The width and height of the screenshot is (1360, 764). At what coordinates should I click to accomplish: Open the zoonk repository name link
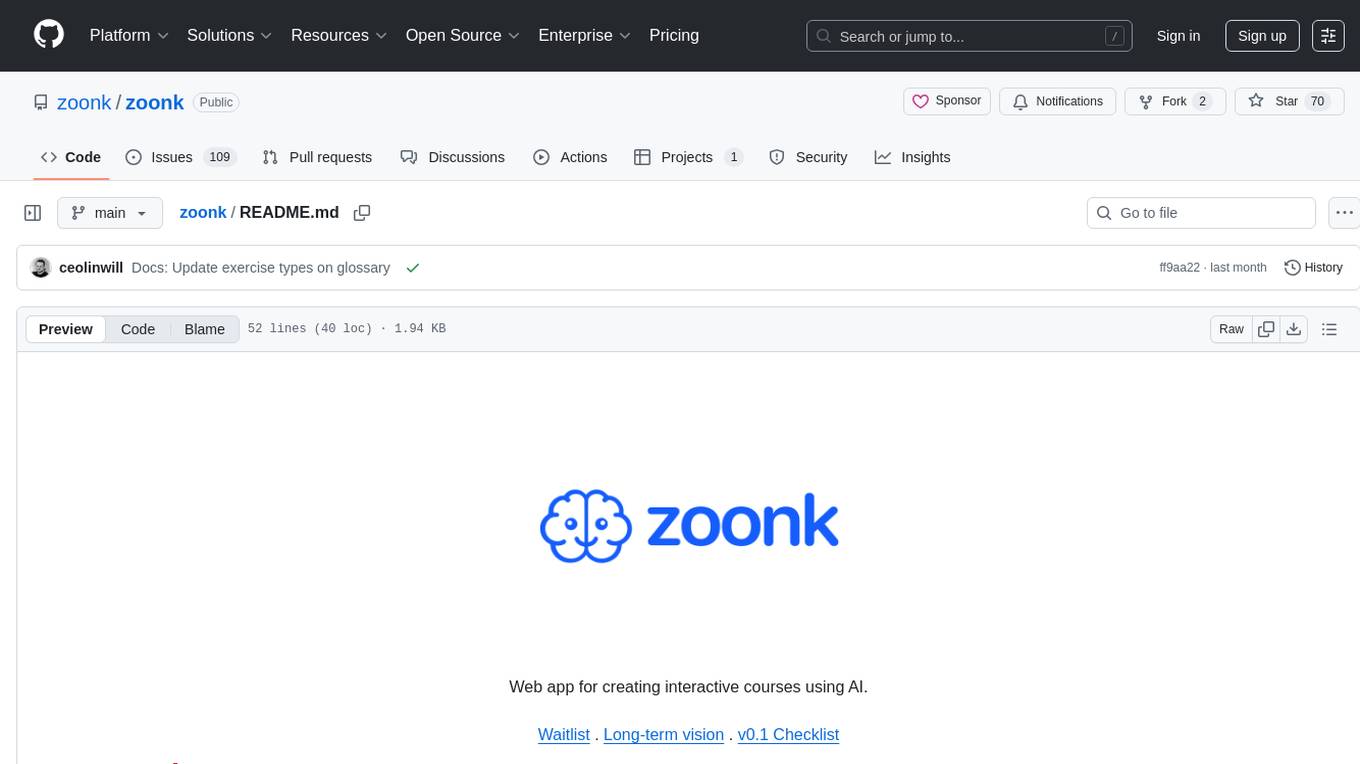click(154, 102)
